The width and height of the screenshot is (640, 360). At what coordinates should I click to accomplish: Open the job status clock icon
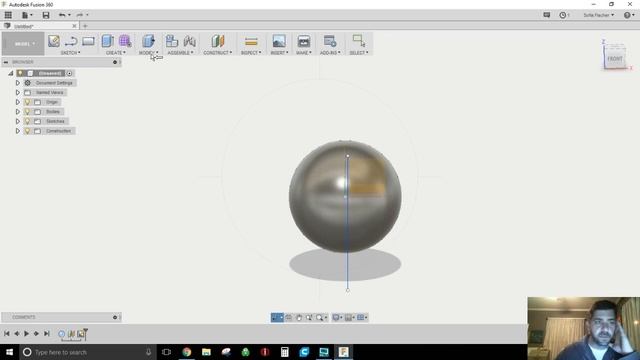pyautogui.click(x=564, y=15)
